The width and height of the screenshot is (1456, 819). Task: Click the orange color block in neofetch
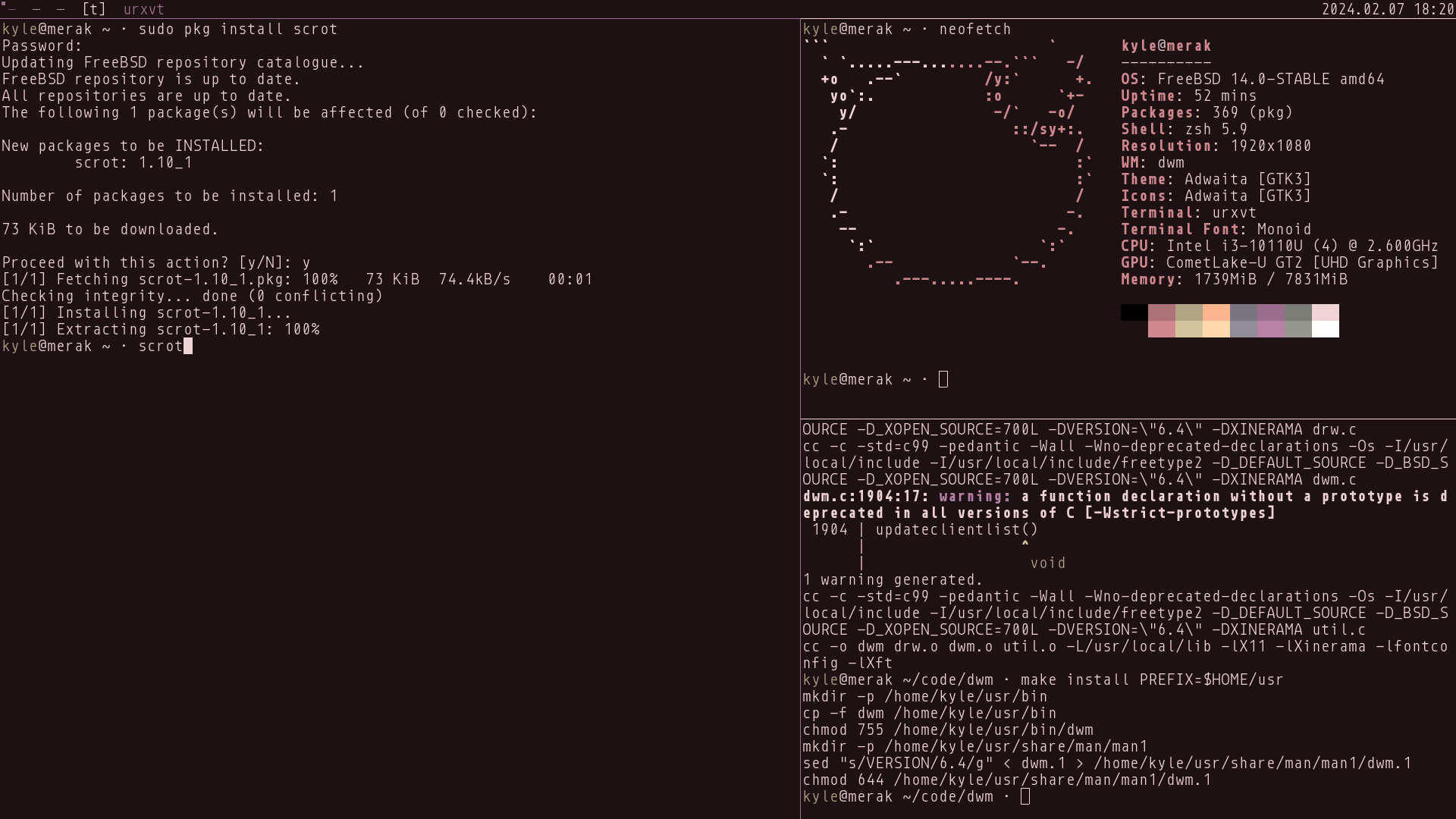click(1216, 312)
